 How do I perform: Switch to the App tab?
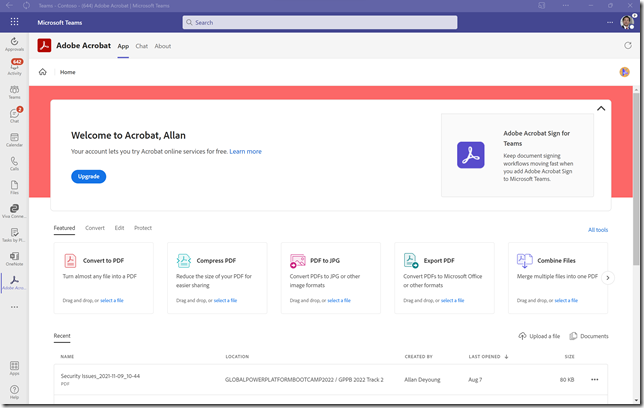click(123, 46)
